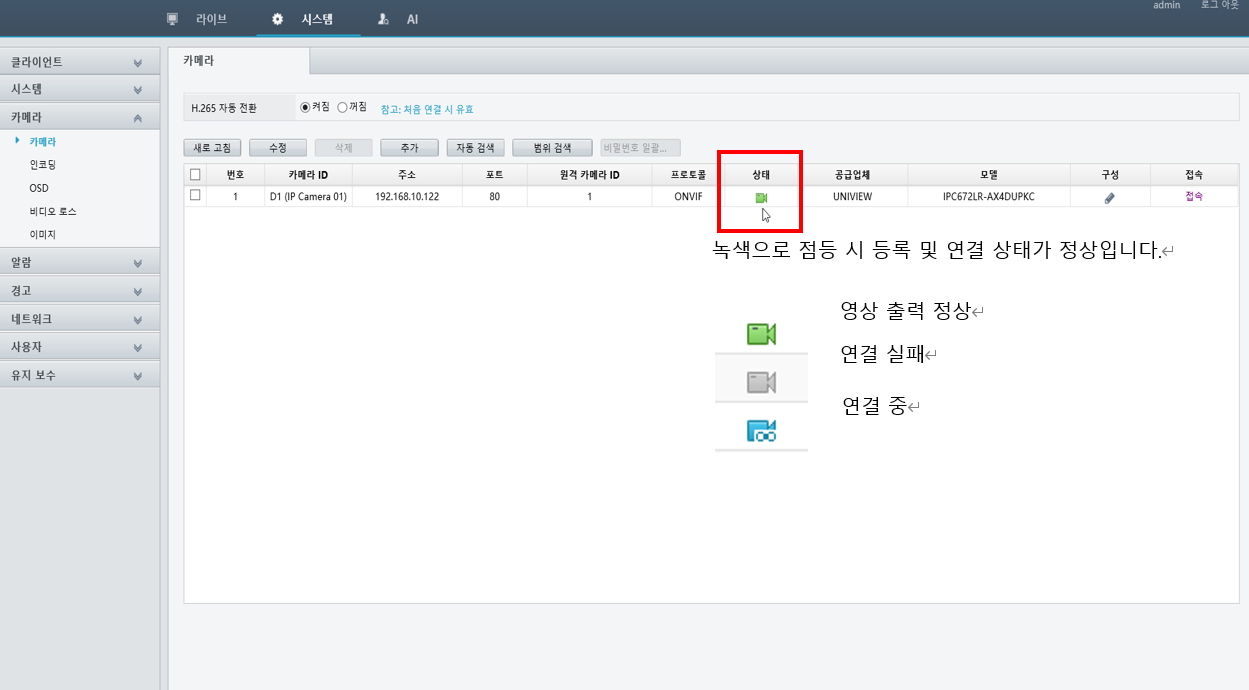Click the gray connection-failed camera icon
Viewport: 1249px width, 690px height.
761,382
